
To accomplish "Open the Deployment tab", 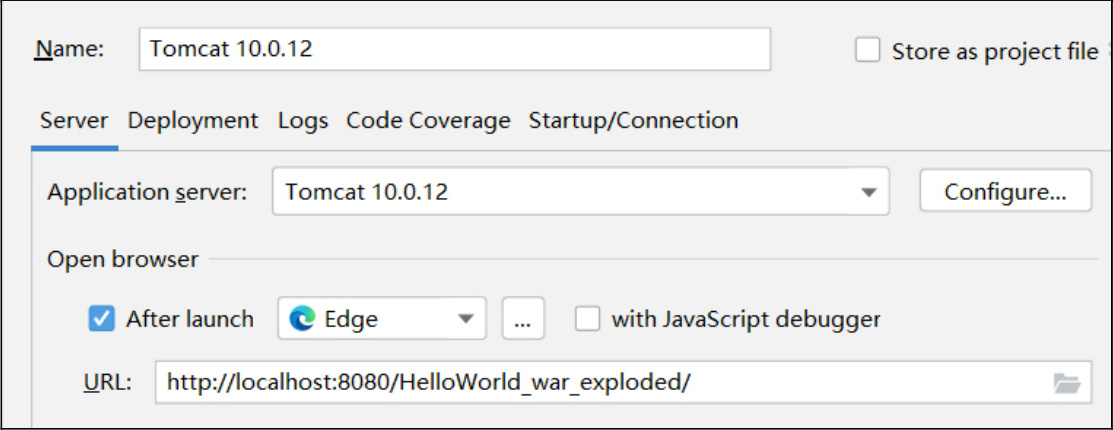I will tap(193, 121).
